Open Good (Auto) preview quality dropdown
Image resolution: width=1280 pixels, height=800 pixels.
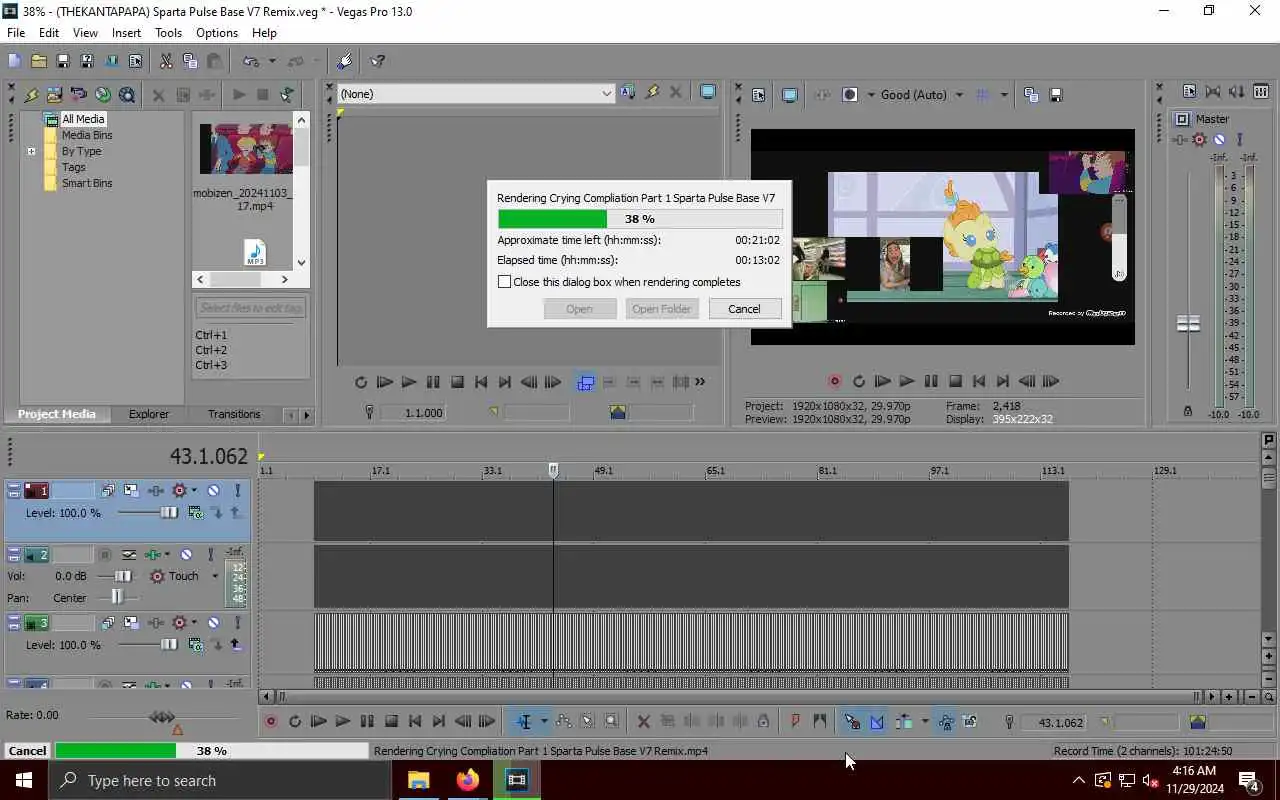tap(959, 95)
